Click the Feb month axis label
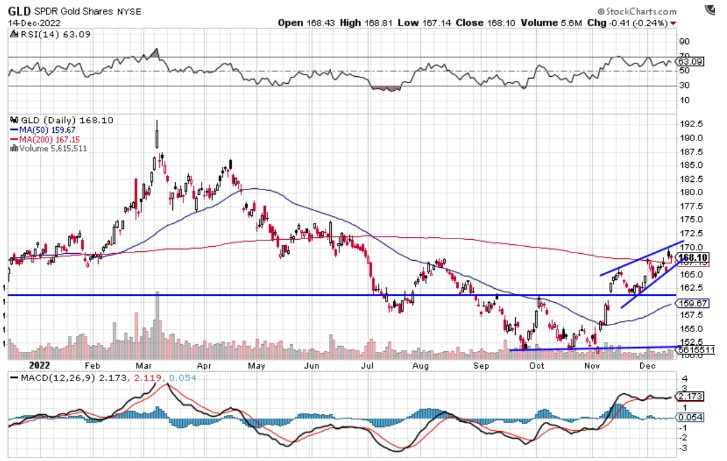The image size is (727, 461). (93, 365)
